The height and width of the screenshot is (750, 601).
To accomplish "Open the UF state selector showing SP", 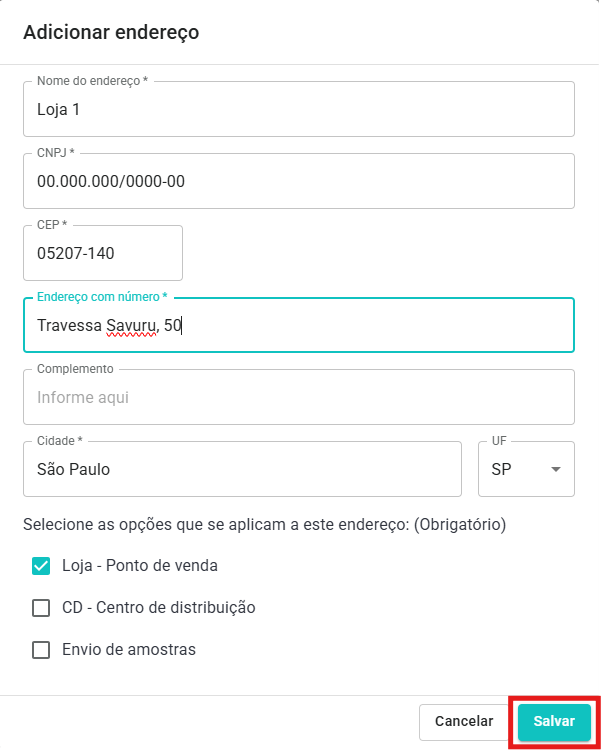I will pos(526,469).
